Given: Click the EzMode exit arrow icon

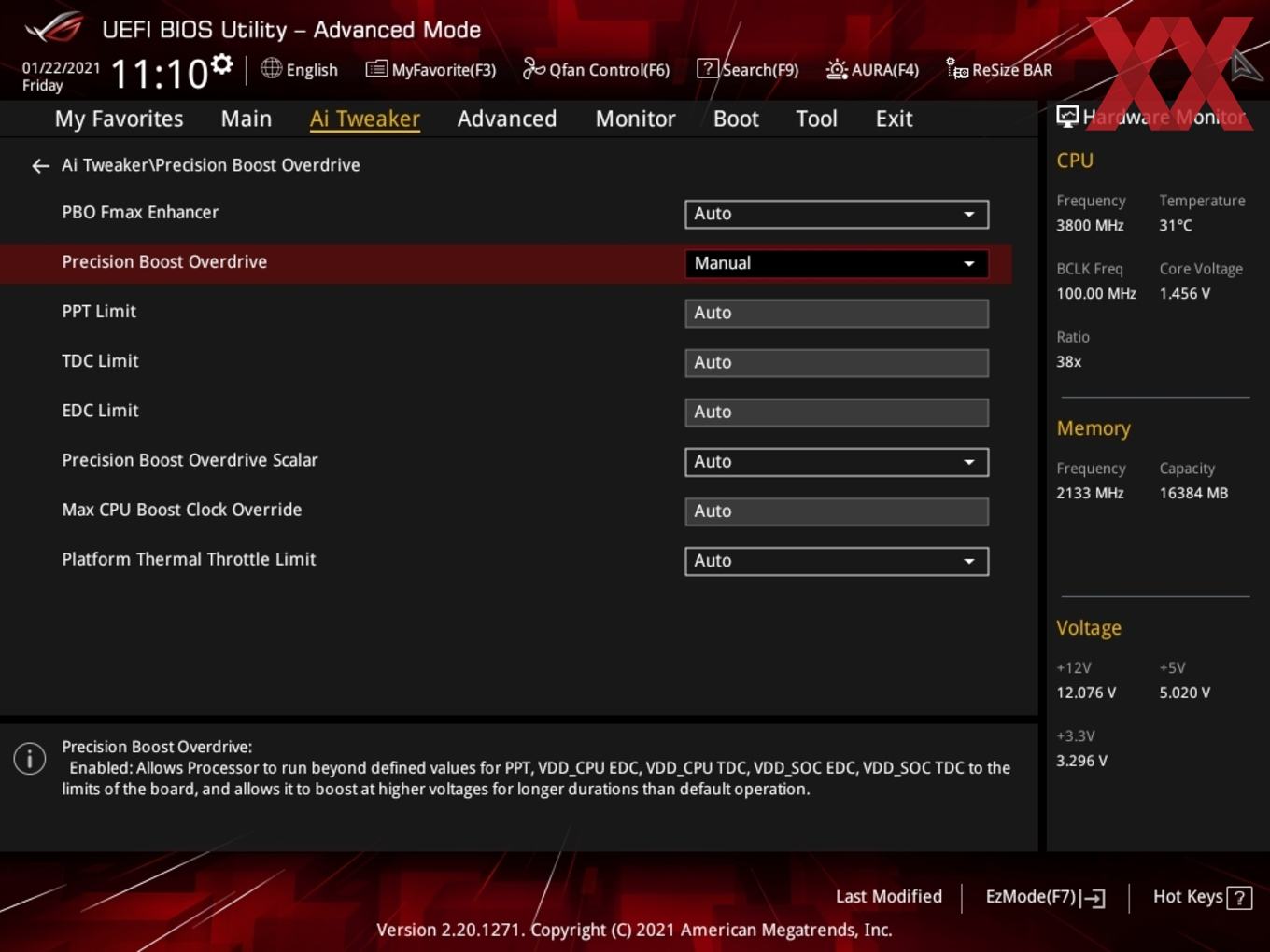Looking at the screenshot, I should [x=1094, y=898].
